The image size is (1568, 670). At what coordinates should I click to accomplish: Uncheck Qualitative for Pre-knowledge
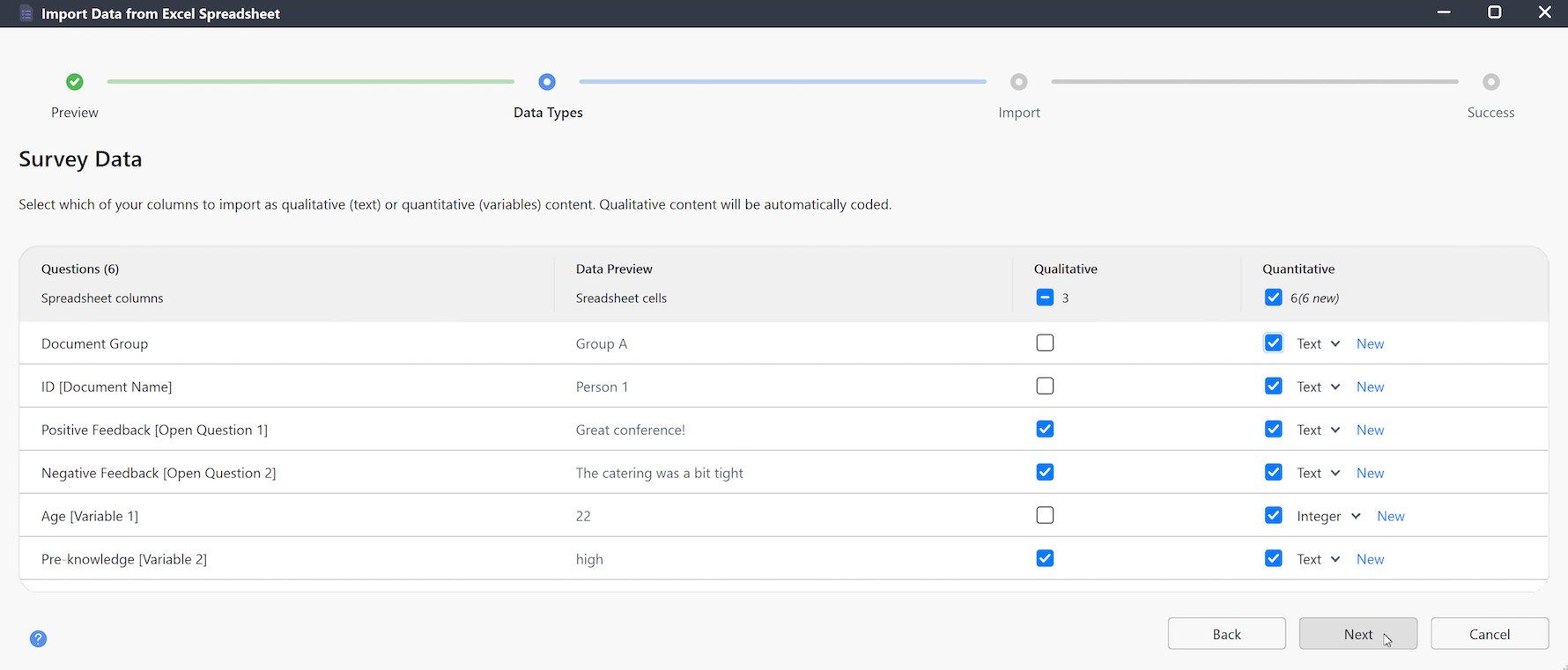pyautogui.click(x=1045, y=559)
